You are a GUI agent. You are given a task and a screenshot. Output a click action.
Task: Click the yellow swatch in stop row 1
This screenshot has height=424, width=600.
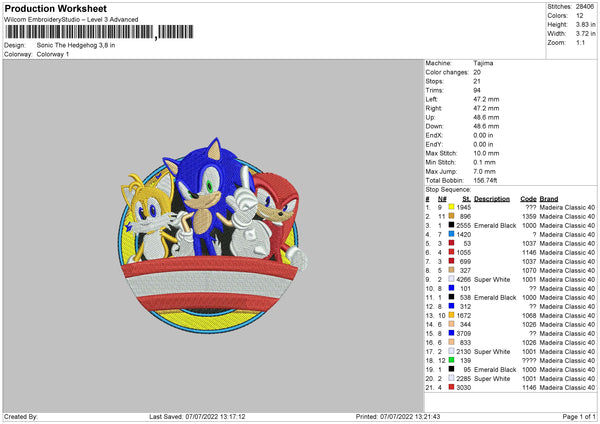click(451, 207)
